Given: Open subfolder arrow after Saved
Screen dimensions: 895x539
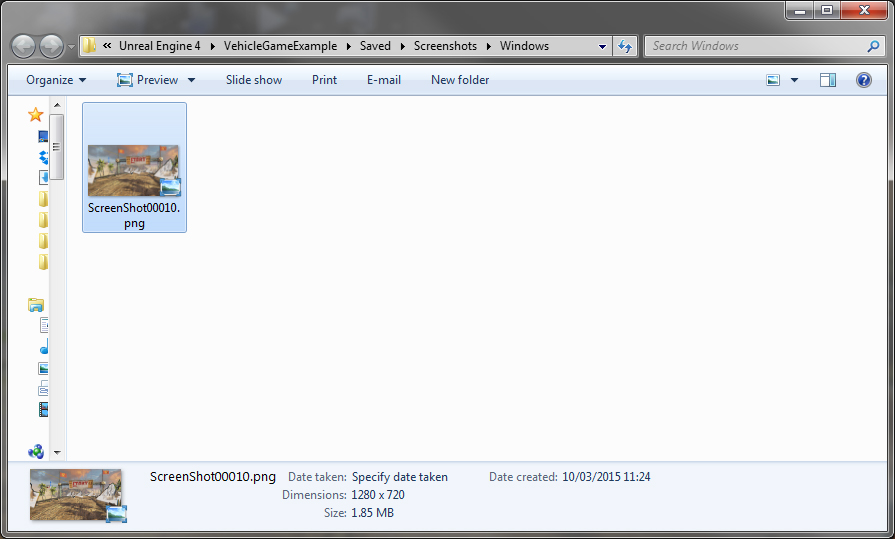Looking at the screenshot, I should (x=402, y=46).
